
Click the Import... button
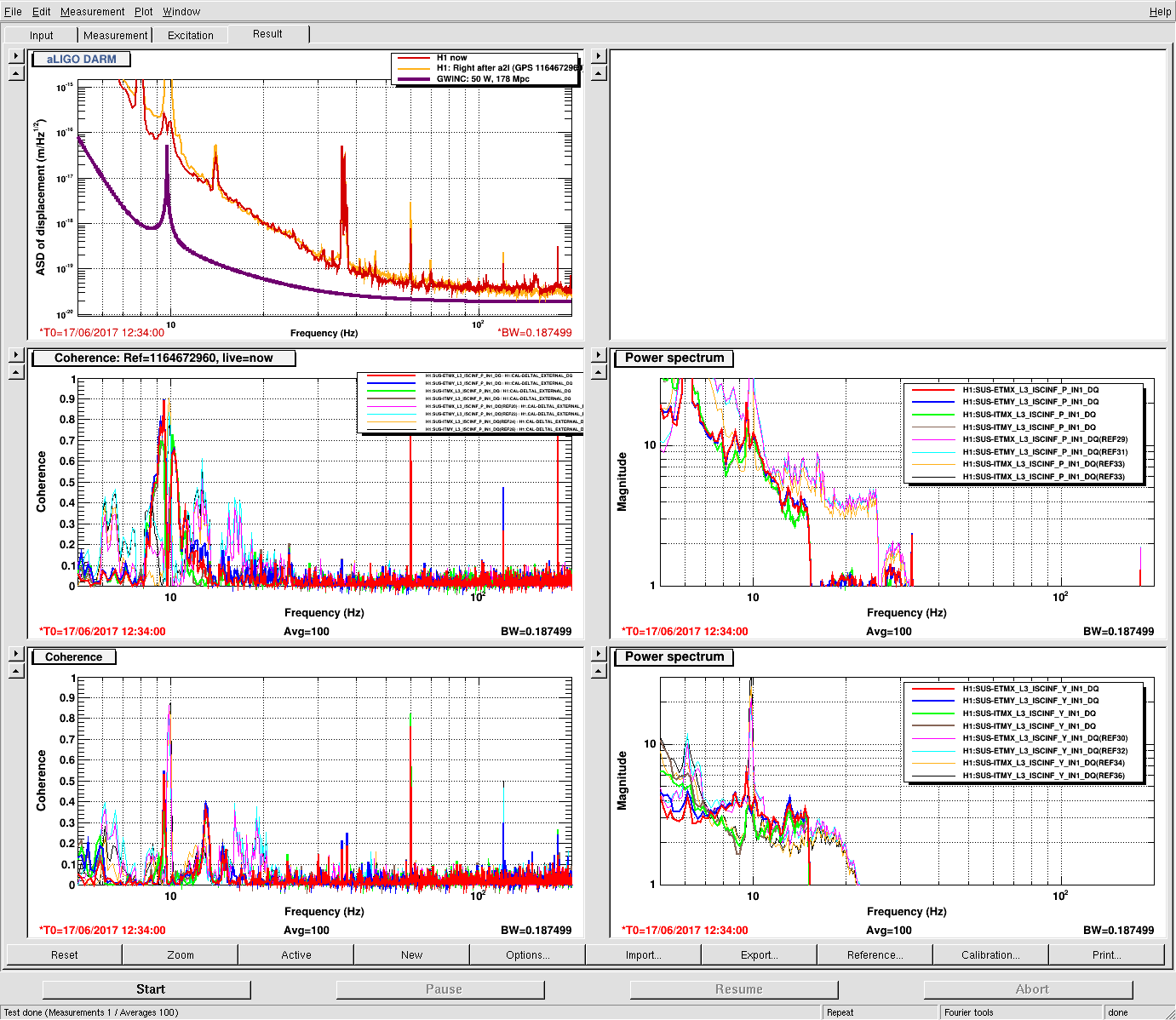click(644, 954)
